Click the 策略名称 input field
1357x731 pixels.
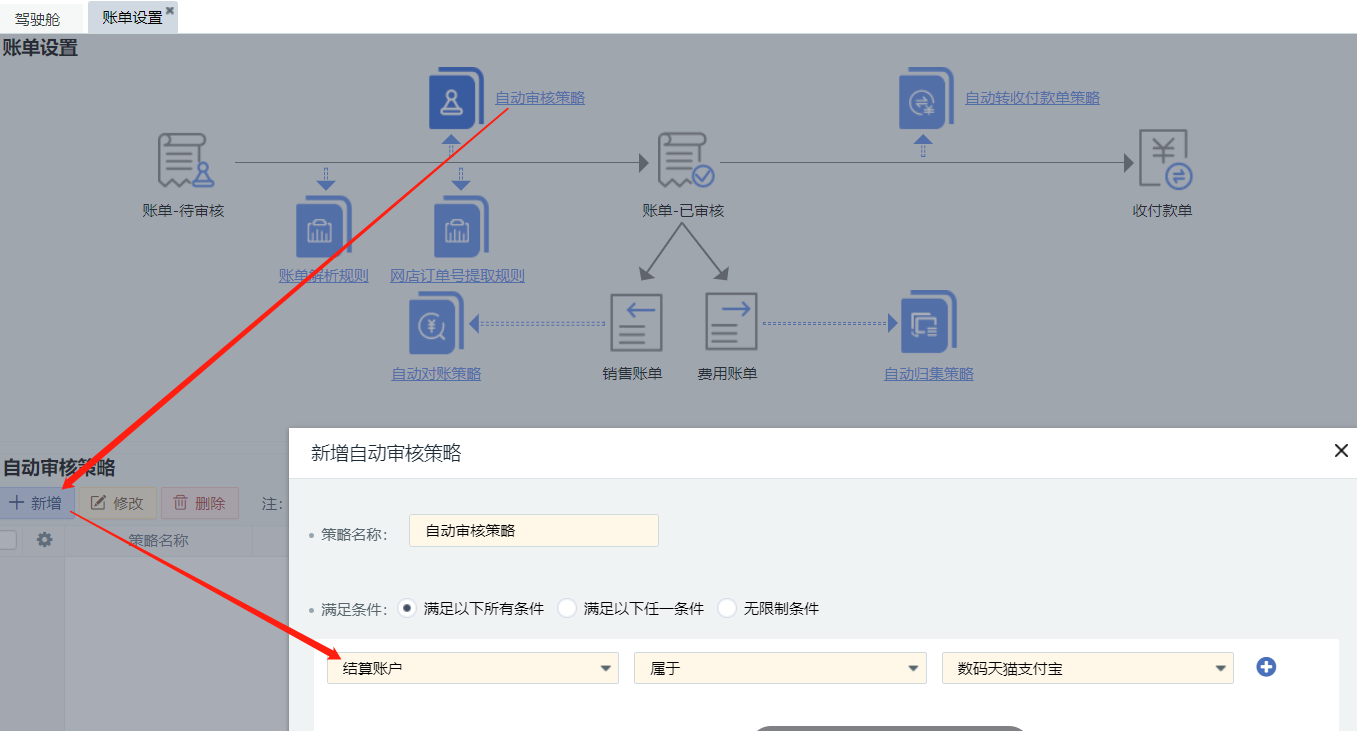pos(533,531)
